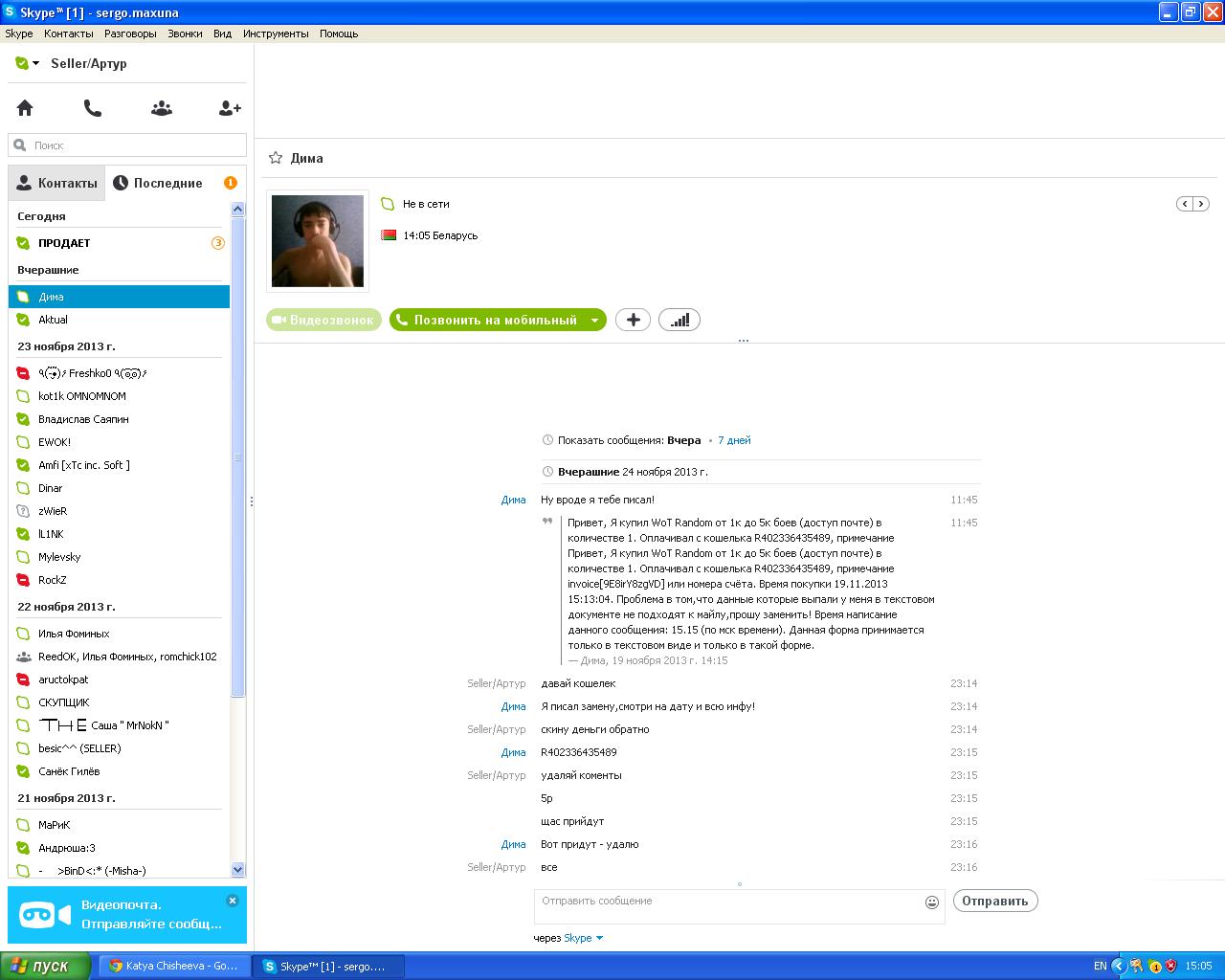This screenshot has height=980, width=1225.
Task: Click the Belarus flag icon
Action: point(389,235)
